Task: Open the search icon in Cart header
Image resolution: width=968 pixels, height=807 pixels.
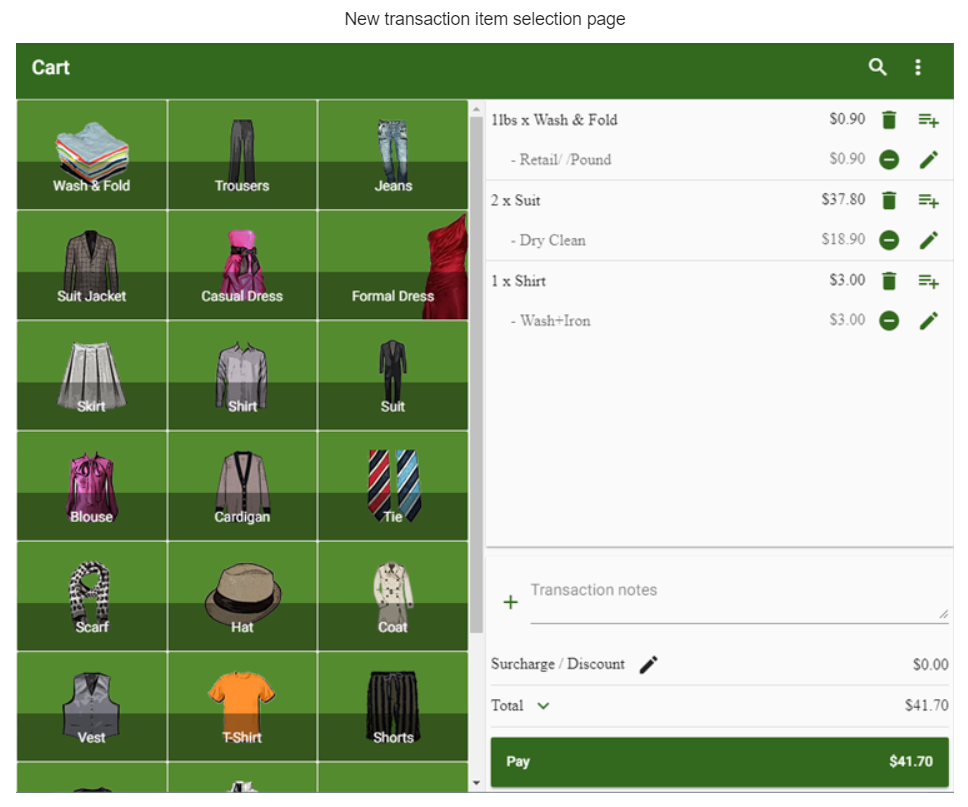Action: pos(877,67)
